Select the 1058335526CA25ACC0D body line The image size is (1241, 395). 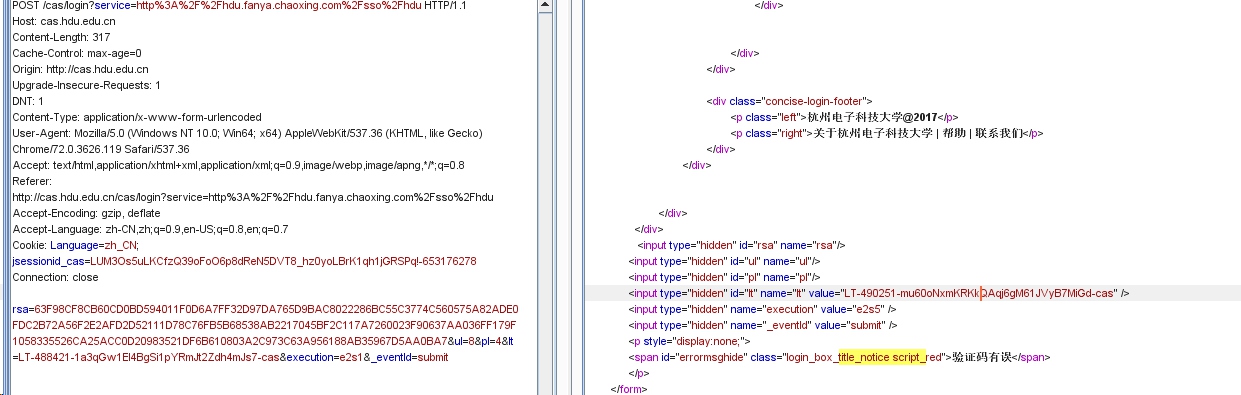pos(265,341)
